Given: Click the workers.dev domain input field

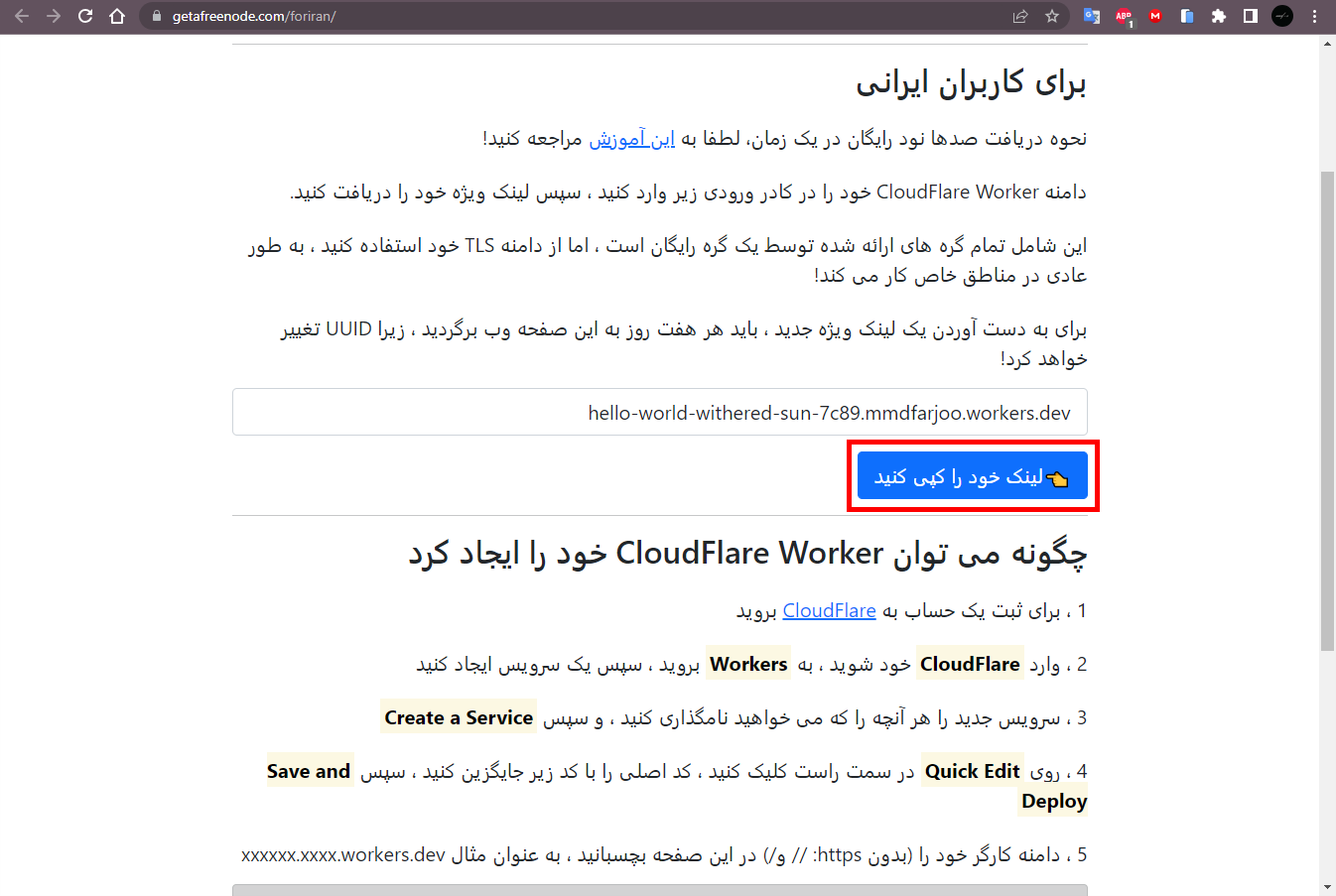Looking at the screenshot, I should pyautogui.click(x=660, y=412).
